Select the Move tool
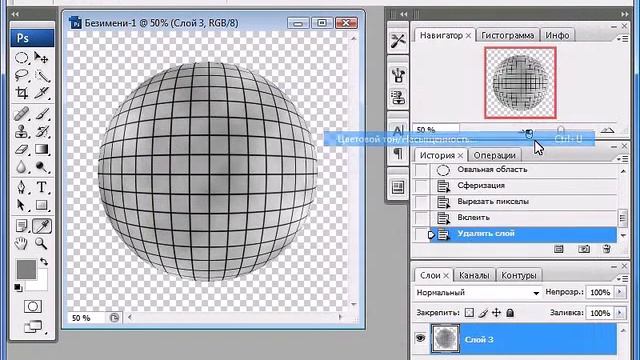 pos(41,58)
